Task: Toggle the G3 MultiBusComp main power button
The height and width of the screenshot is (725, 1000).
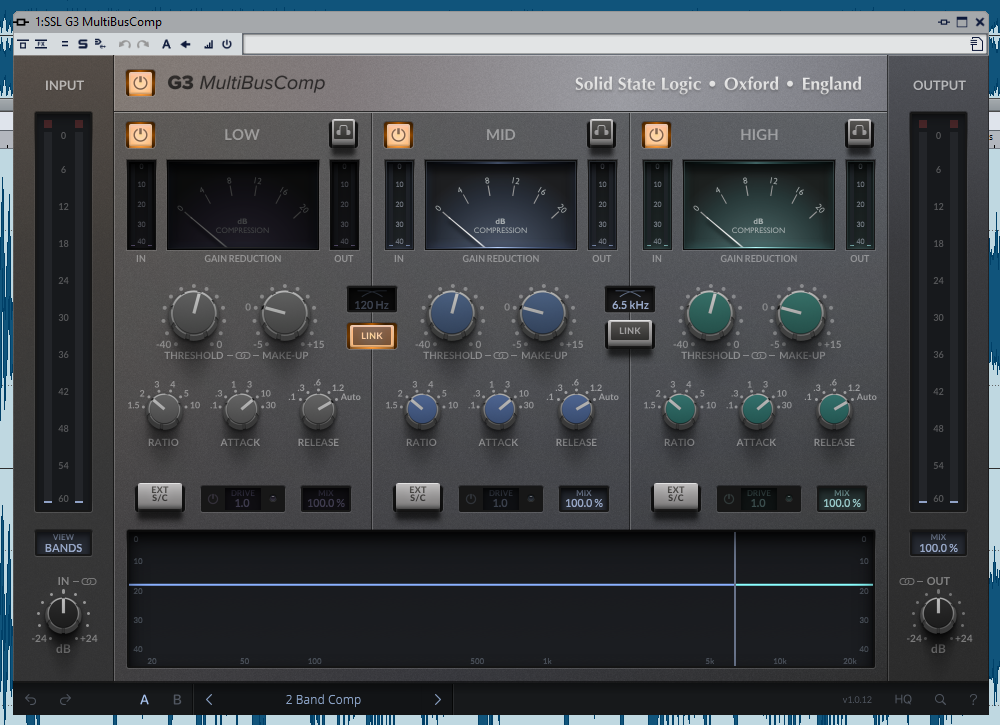Action: (140, 83)
